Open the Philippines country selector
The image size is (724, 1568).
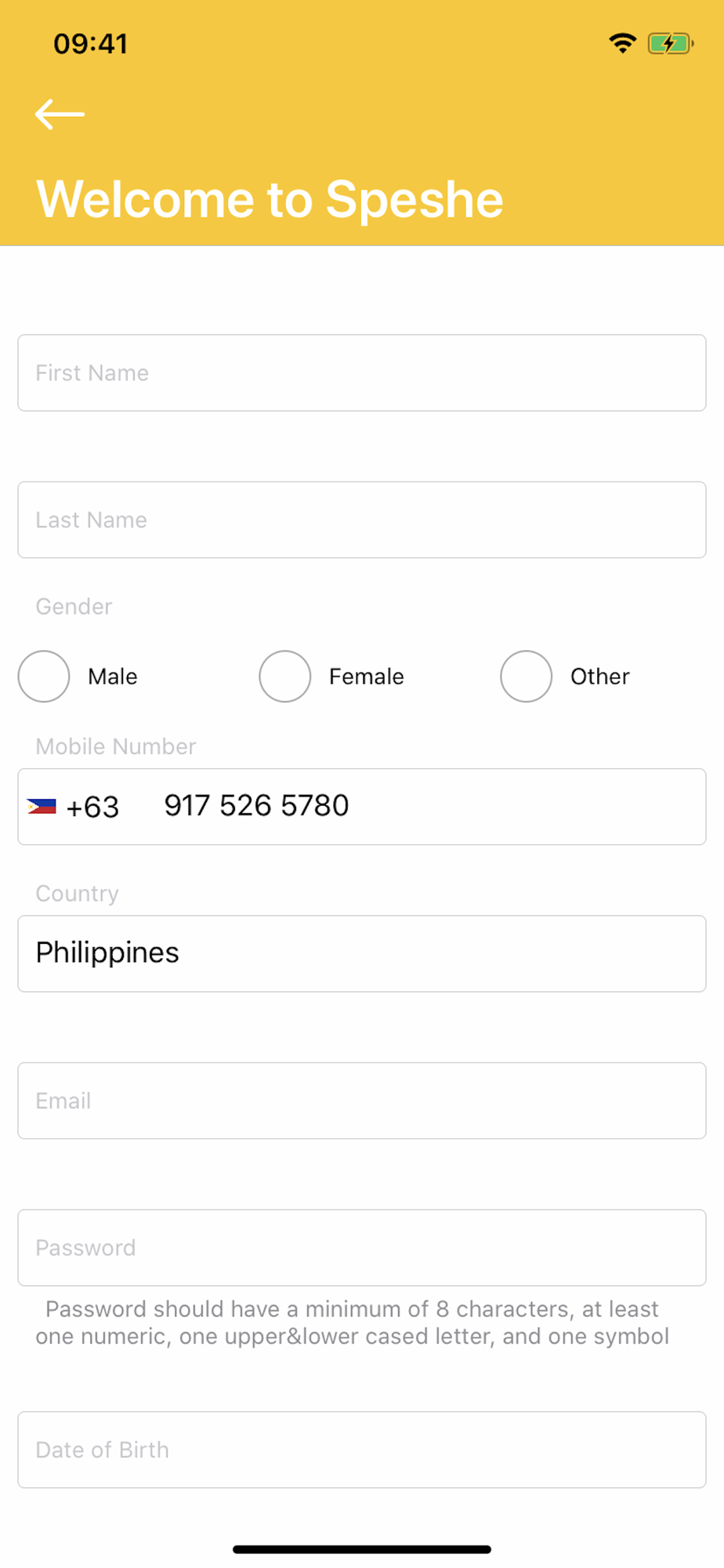(362, 953)
